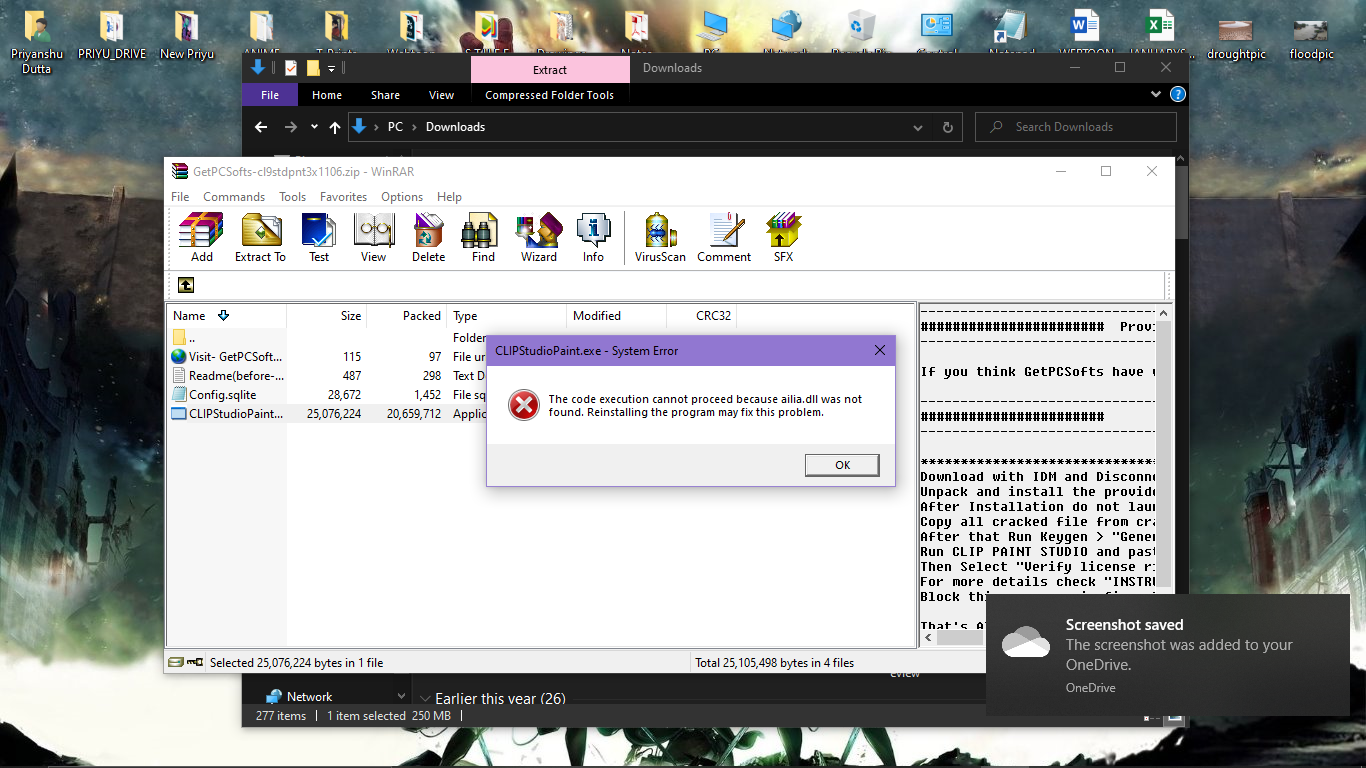Image resolution: width=1366 pixels, height=768 pixels.
Task: Open the Explorer File tab
Action: pyautogui.click(x=270, y=95)
